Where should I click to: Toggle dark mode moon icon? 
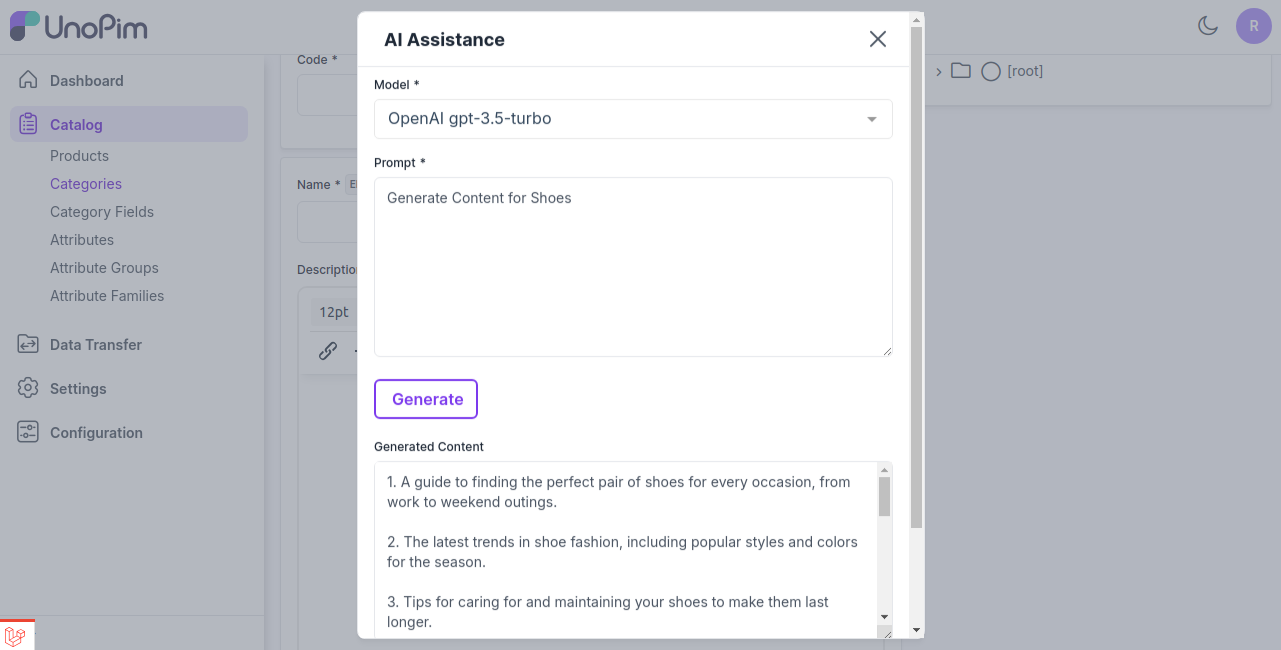(1208, 26)
